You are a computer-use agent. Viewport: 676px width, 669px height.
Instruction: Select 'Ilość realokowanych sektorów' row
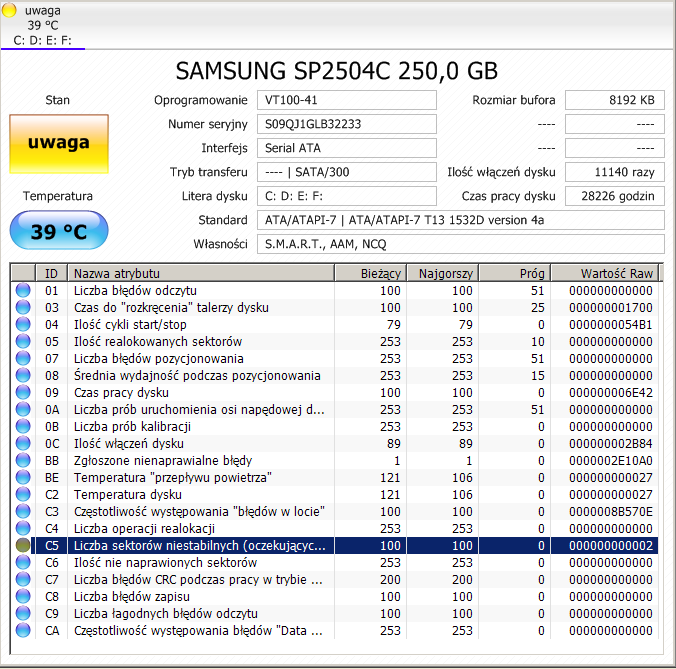[x=335, y=341]
